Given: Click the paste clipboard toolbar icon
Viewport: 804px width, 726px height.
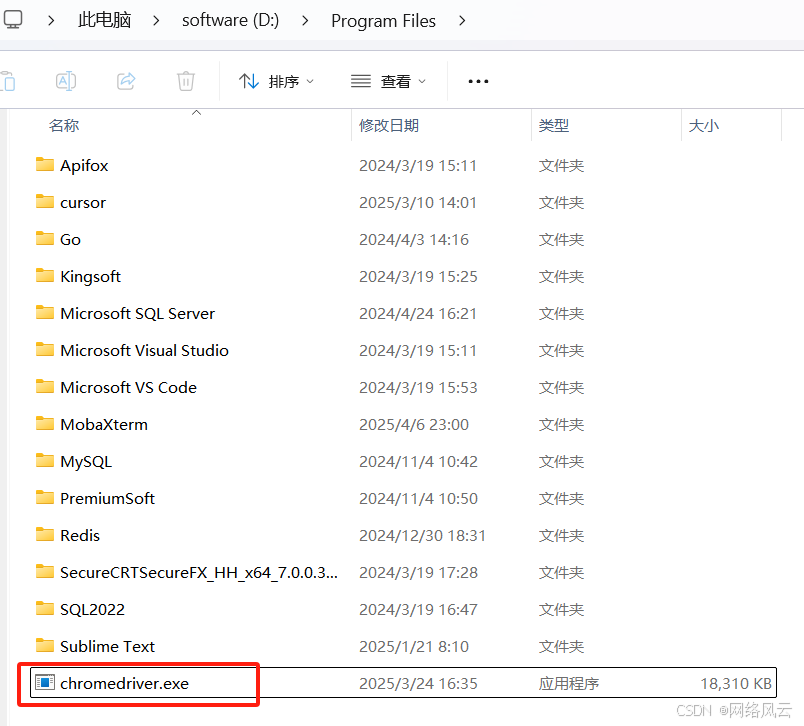Looking at the screenshot, I should (8, 81).
